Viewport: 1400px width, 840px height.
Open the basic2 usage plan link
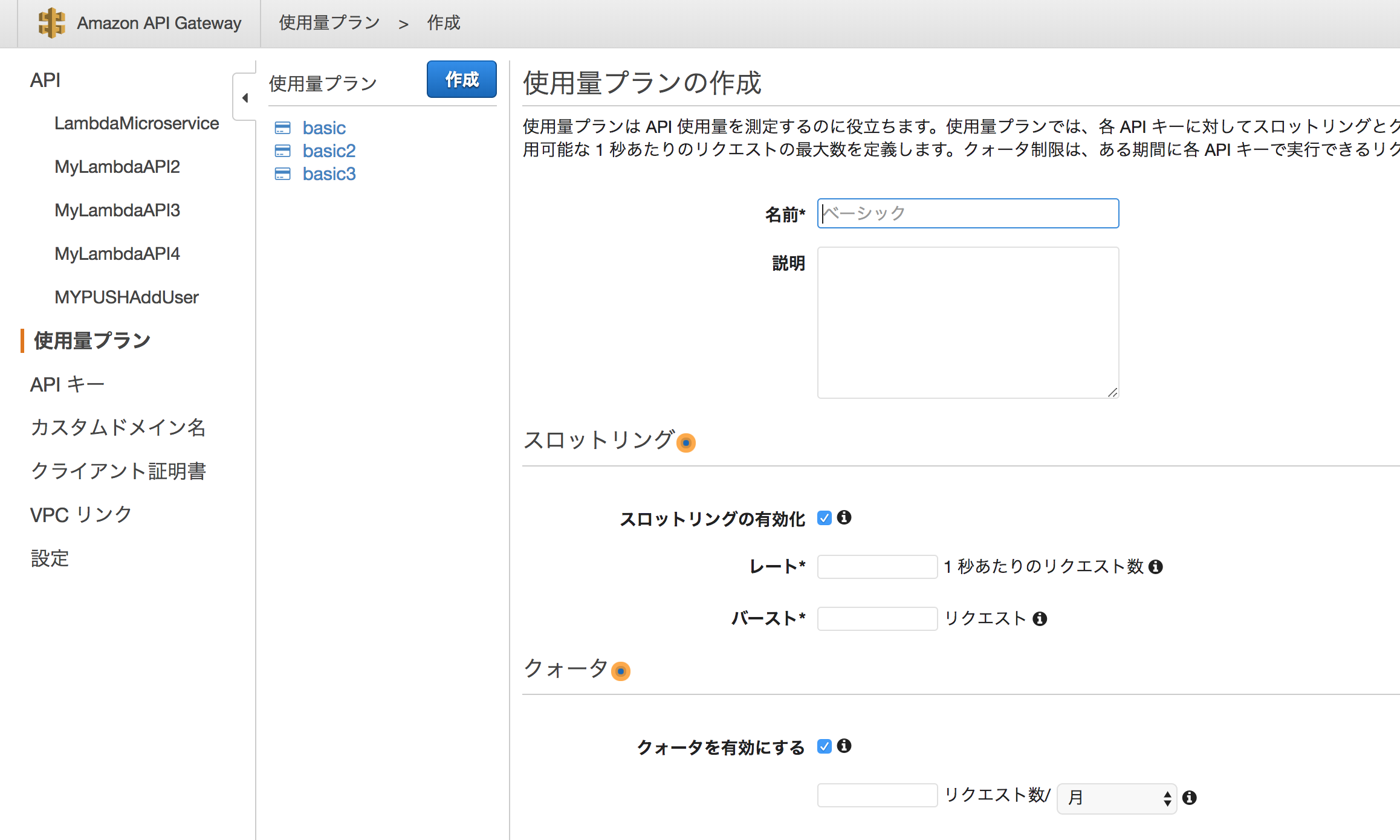coord(329,150)
